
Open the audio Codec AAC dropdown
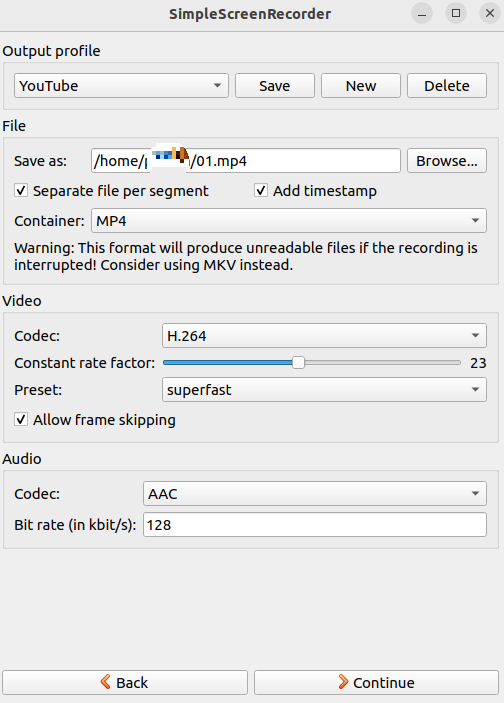click(x=315, y=494)
